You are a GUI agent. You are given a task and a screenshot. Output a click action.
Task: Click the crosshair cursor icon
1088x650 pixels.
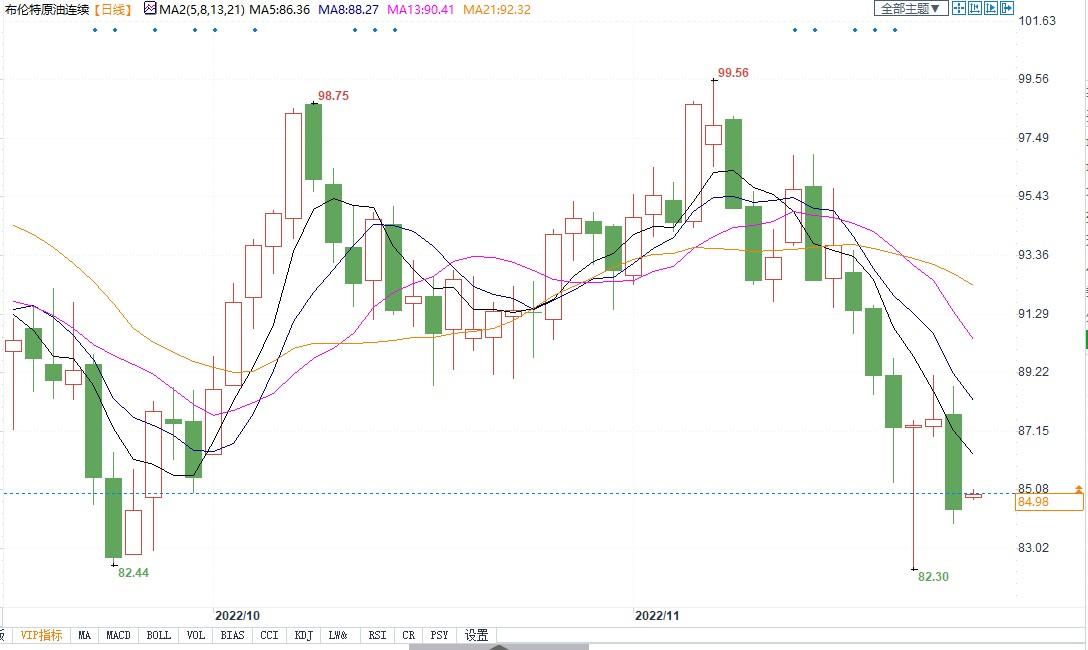pyautogui.click(x=958, y=8)
